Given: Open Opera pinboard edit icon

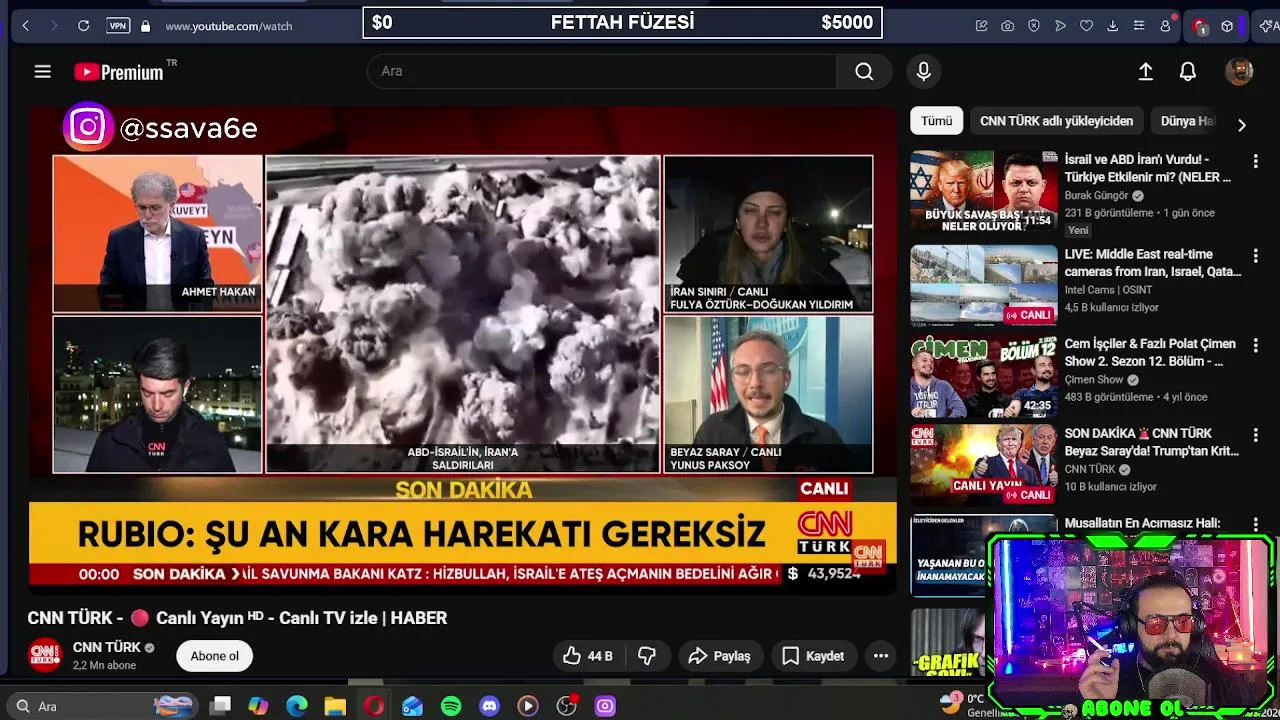Looking at the screenshot, I should click(x=982, y=26).
